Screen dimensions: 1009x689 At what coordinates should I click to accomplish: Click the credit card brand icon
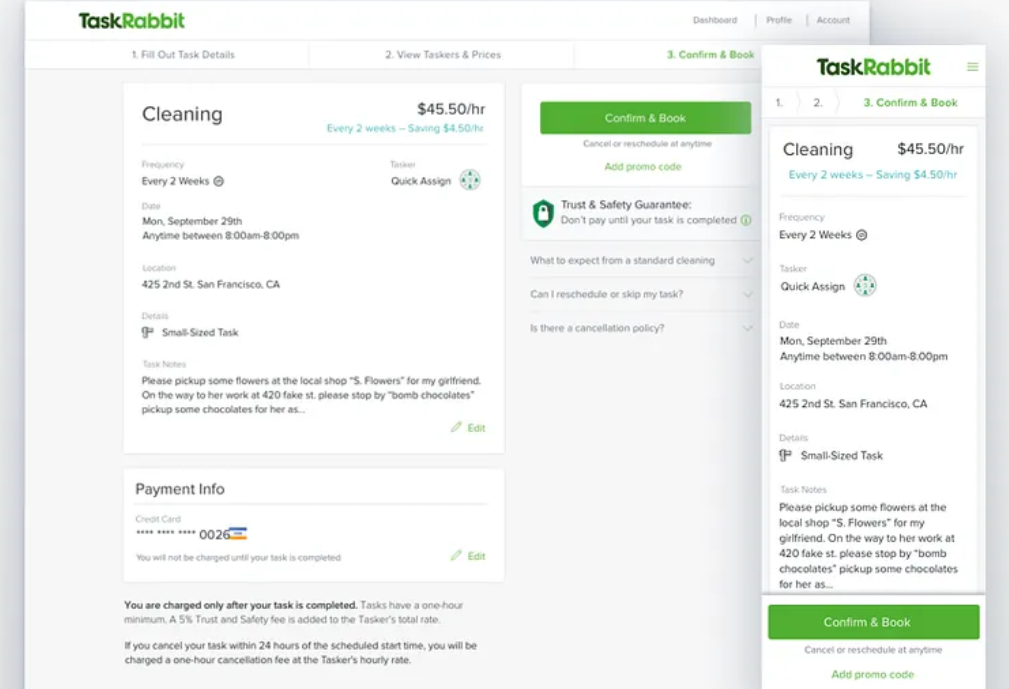coord(238,533)
